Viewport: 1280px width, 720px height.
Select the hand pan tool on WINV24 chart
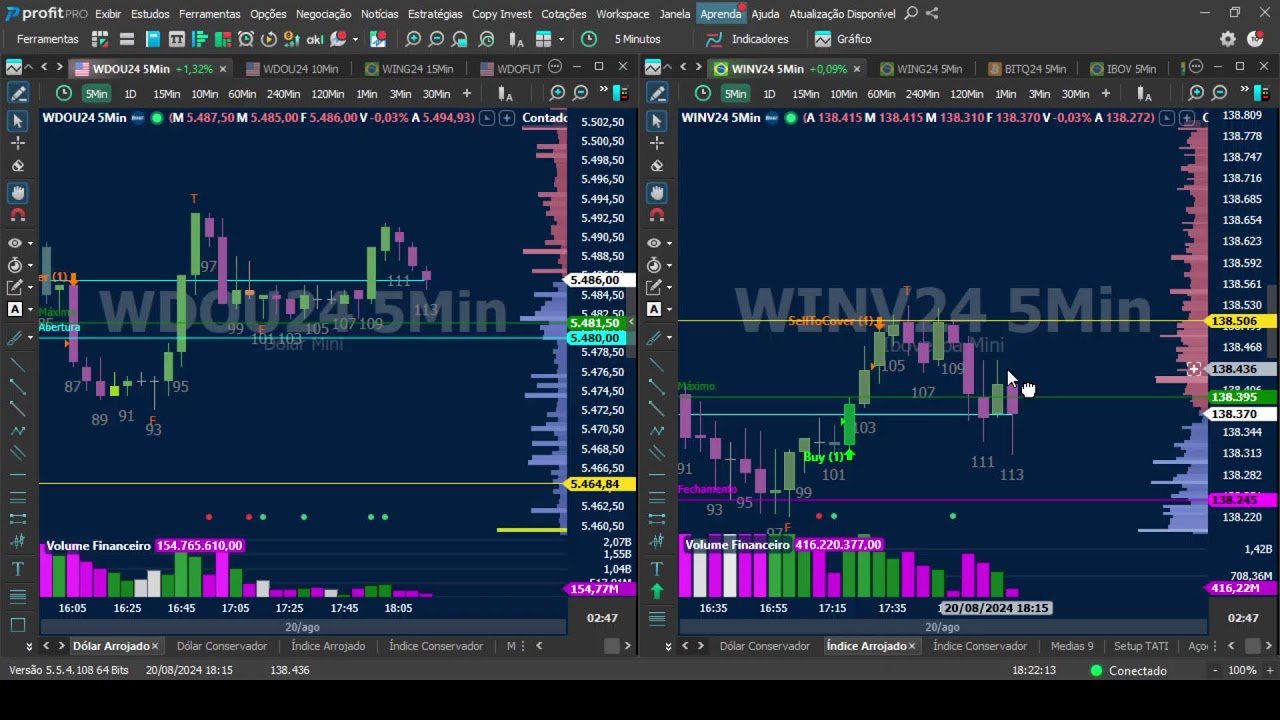[x=656, y=192]
